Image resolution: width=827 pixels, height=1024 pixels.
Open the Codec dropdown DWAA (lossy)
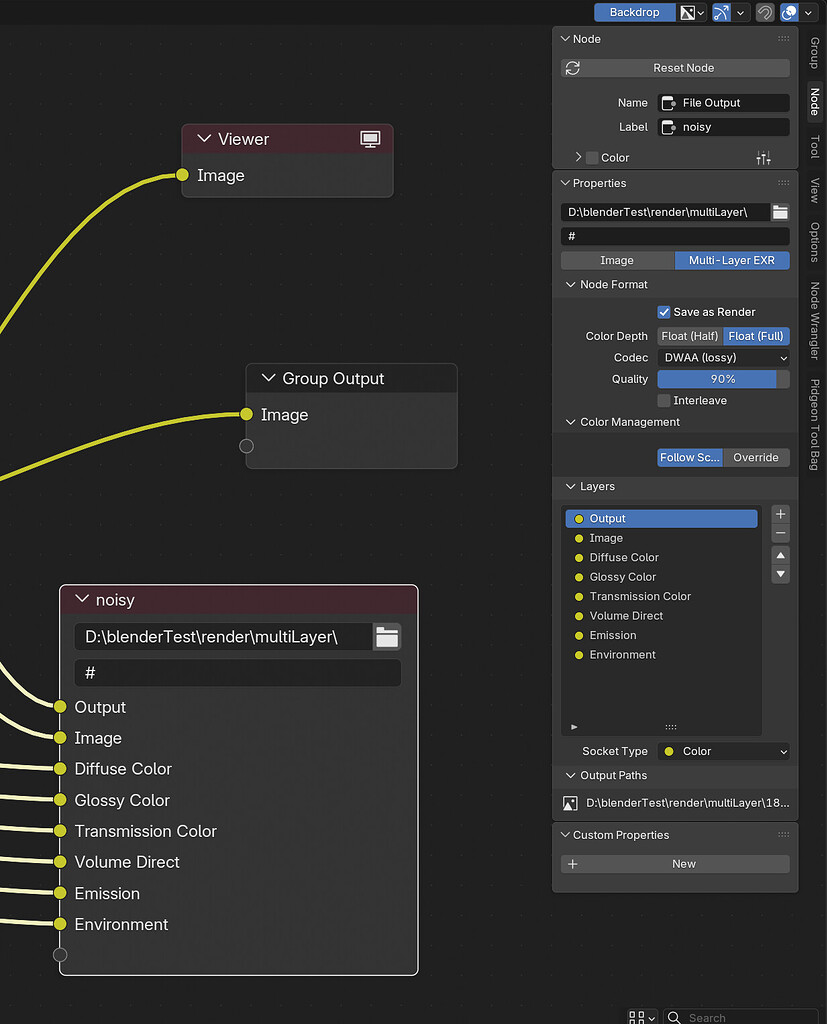point(723,358)
